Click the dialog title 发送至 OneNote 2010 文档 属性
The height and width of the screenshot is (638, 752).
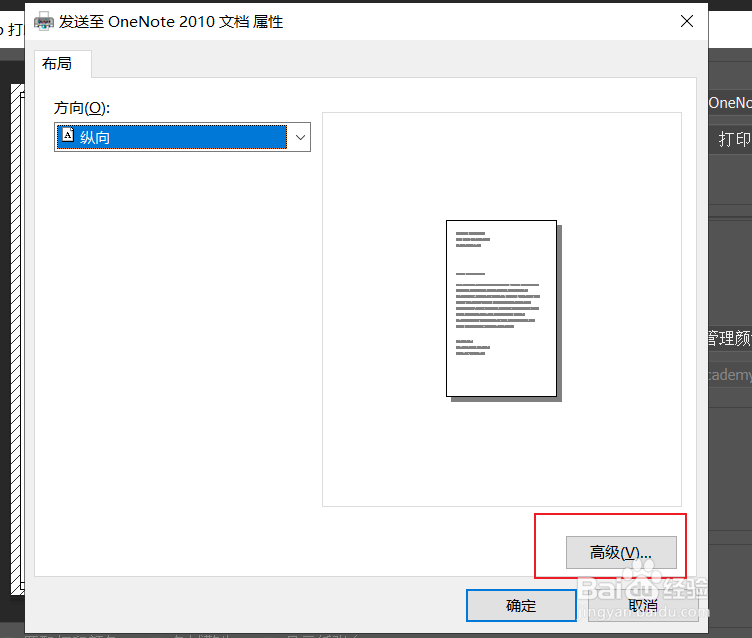point(171,22)
